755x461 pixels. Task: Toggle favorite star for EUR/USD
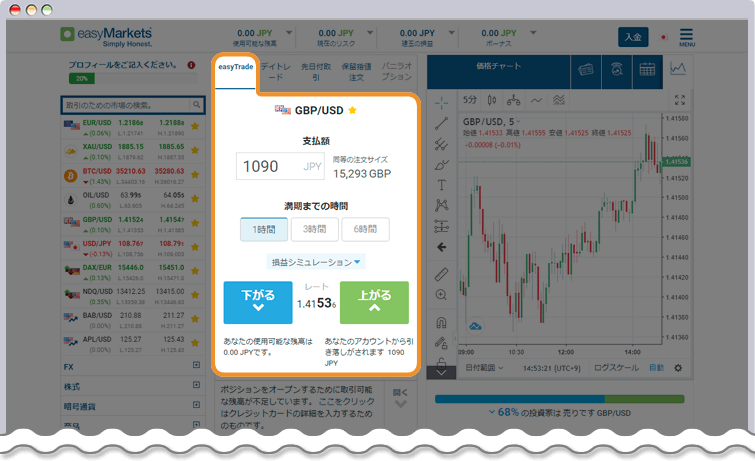click(x=195, y=126)
